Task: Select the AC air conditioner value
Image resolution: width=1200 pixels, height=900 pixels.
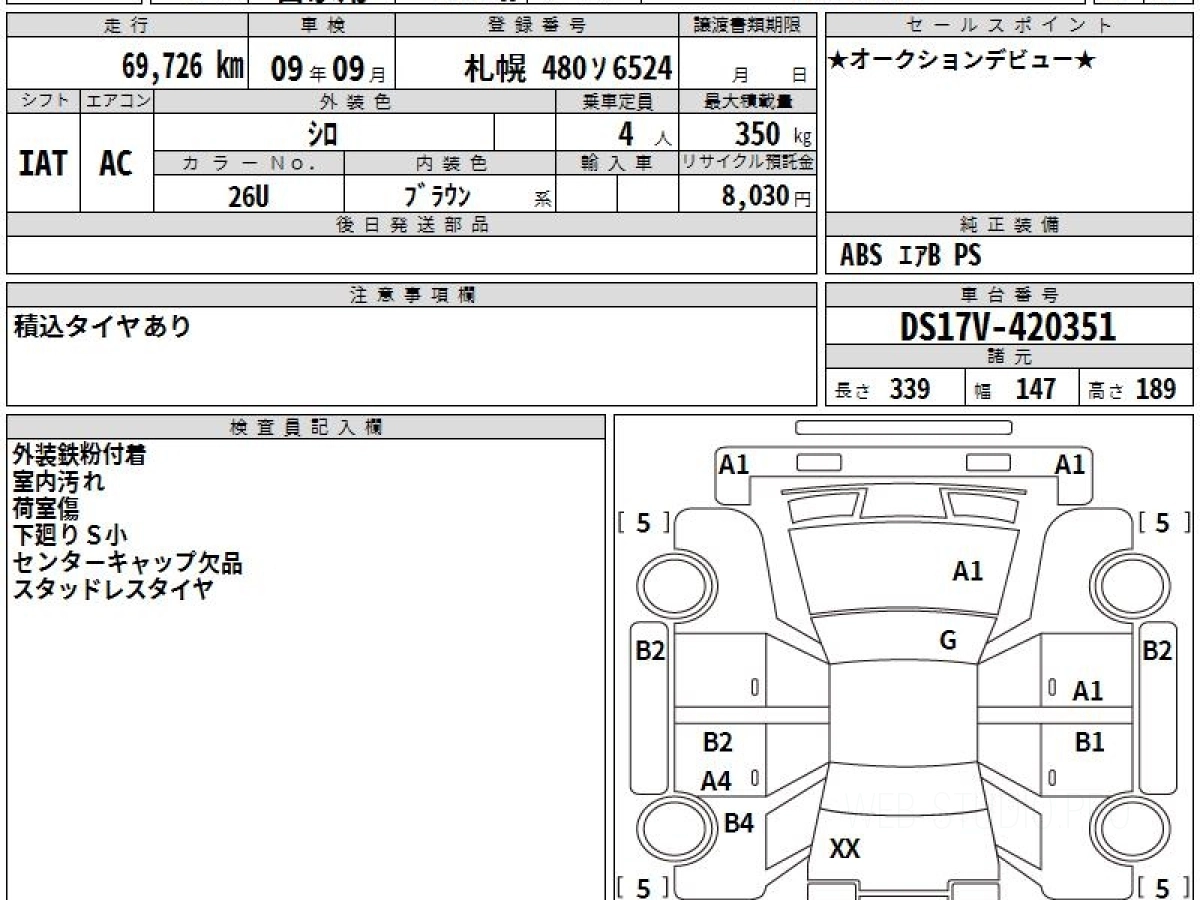Action: tap(116, 164)
